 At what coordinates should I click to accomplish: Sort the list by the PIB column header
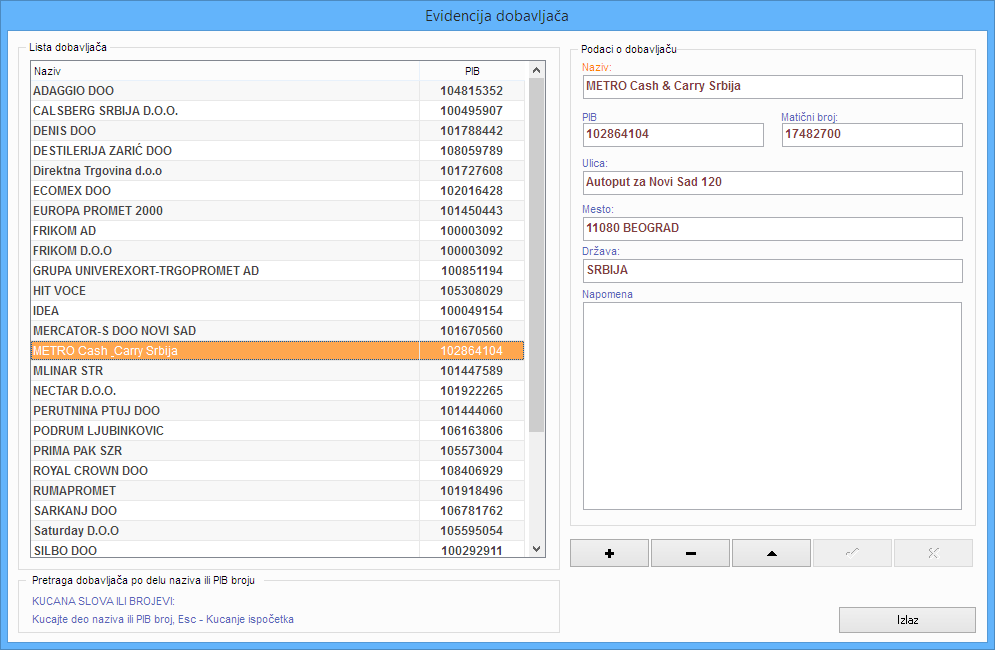tap(472, 71)
